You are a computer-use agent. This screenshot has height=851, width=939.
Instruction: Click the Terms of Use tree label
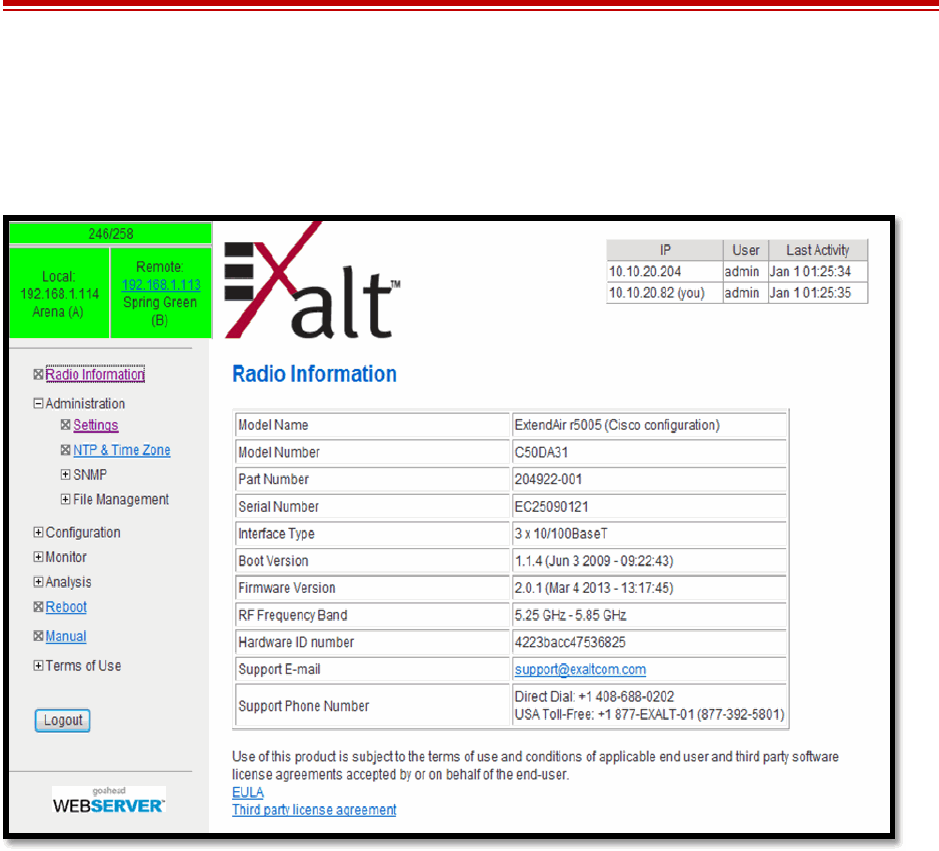pos(83,666)
